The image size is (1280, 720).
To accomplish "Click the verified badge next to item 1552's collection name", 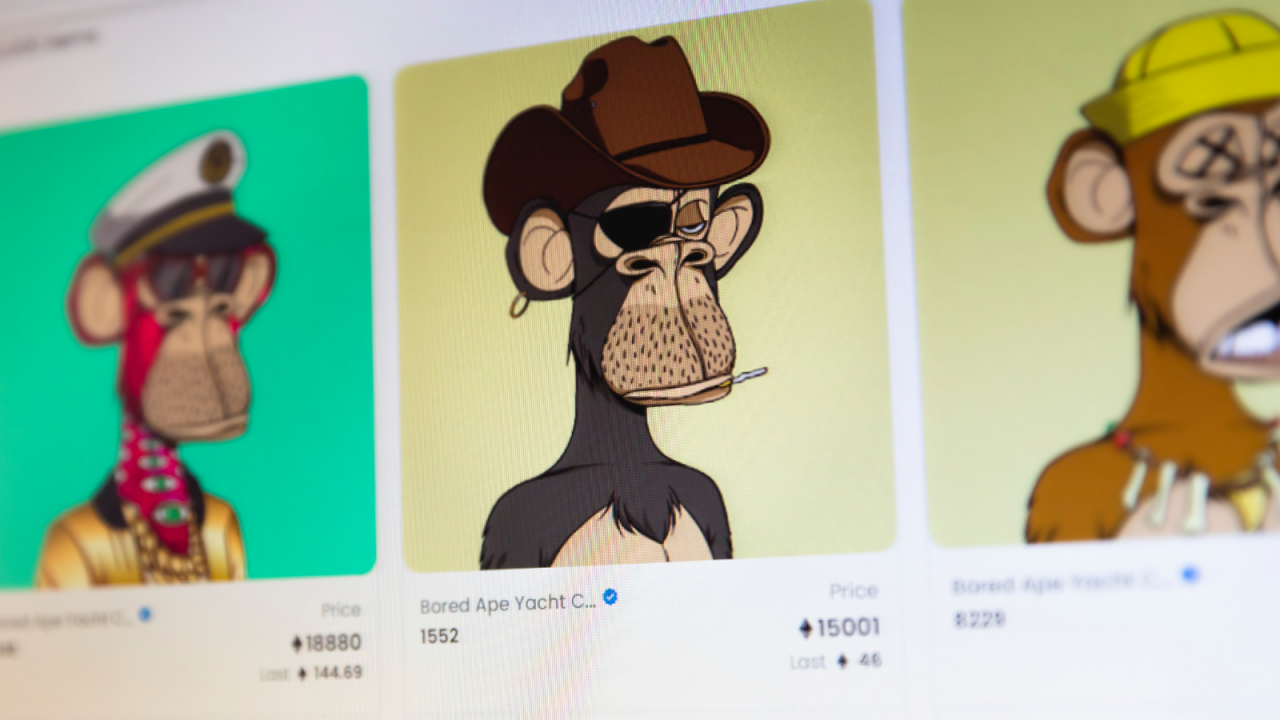I will [x=610, y=597].
